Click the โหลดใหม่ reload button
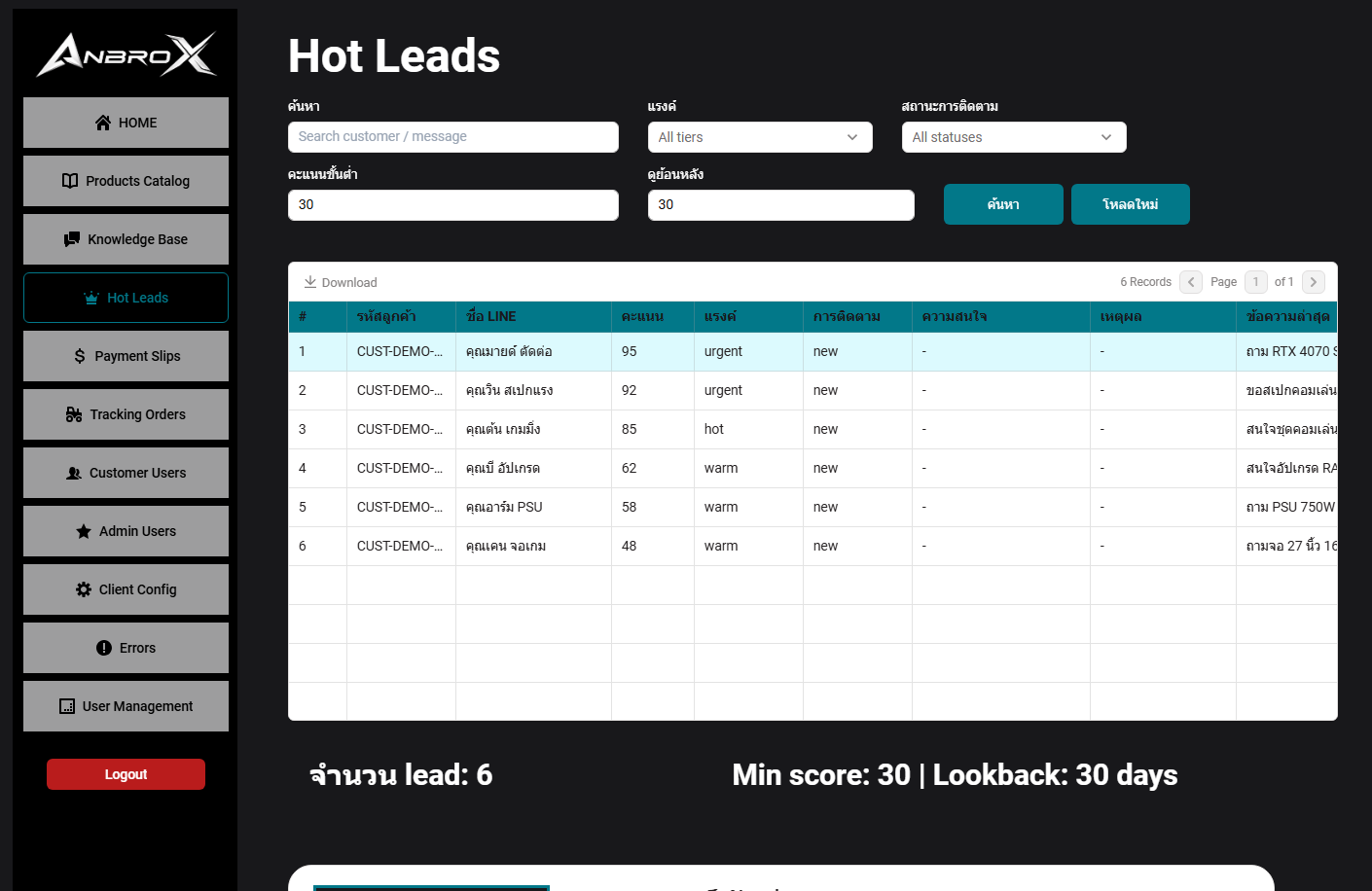The image size is (1372, 891). [x=1131, y=204]
